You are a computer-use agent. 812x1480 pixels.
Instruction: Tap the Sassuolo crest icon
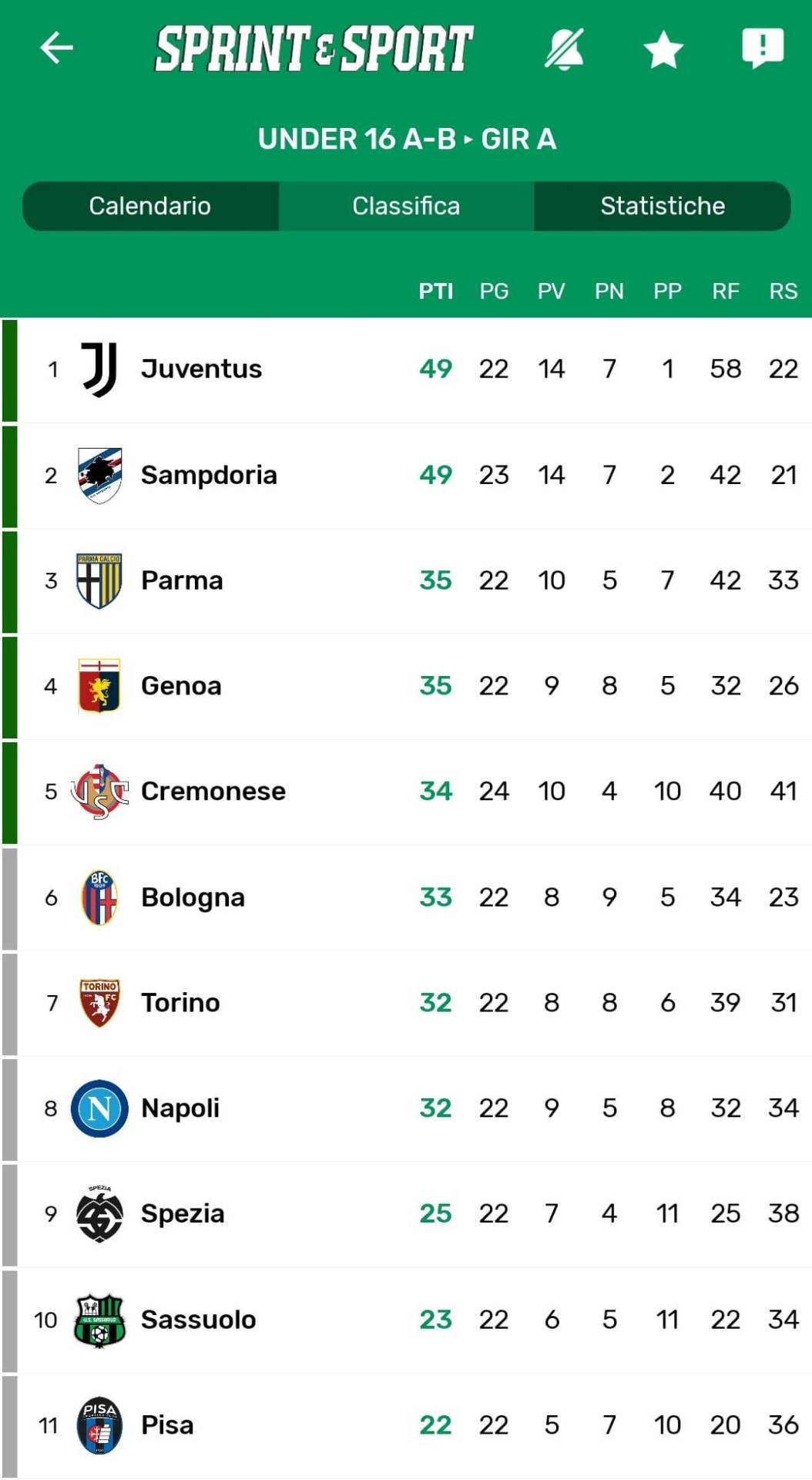(x=99, y=1320)
